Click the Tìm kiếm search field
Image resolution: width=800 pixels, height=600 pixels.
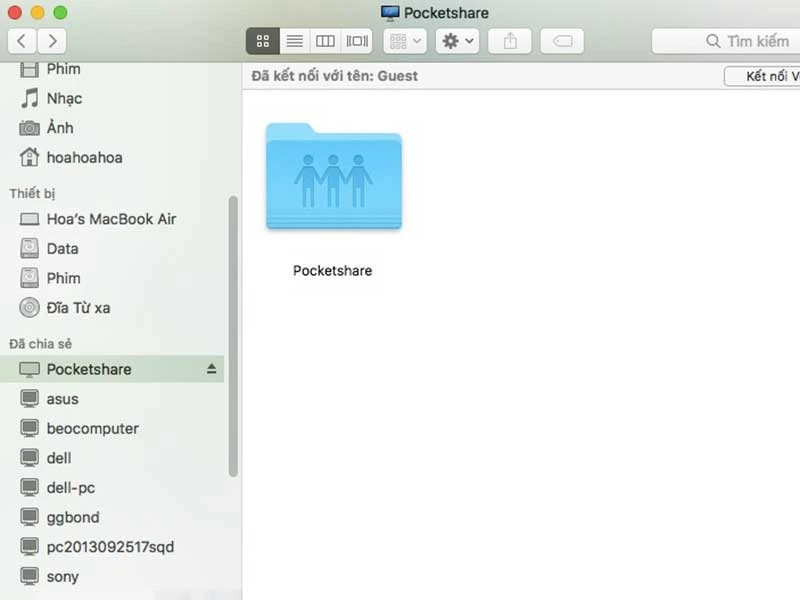point(730,41)
